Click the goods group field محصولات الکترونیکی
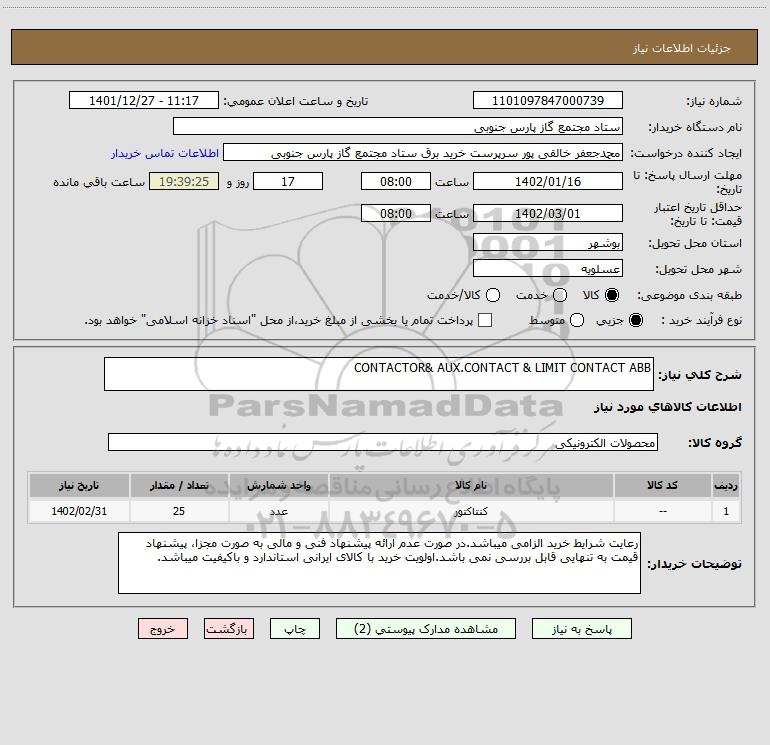The image size is (770, 745). (x=383, y=442)
